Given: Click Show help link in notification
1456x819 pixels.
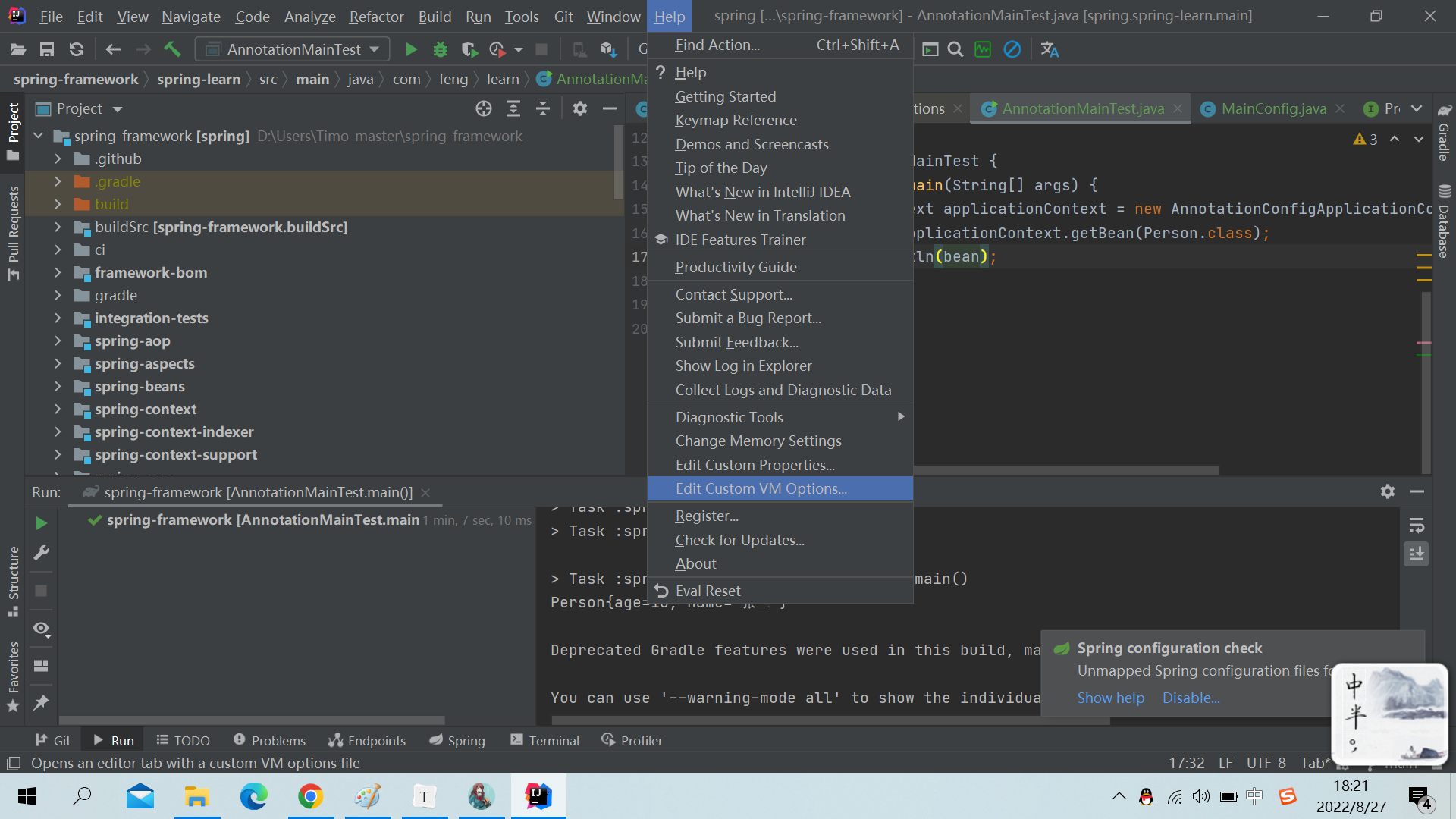Looking at the screenshot, I should tap(1110, 698).
